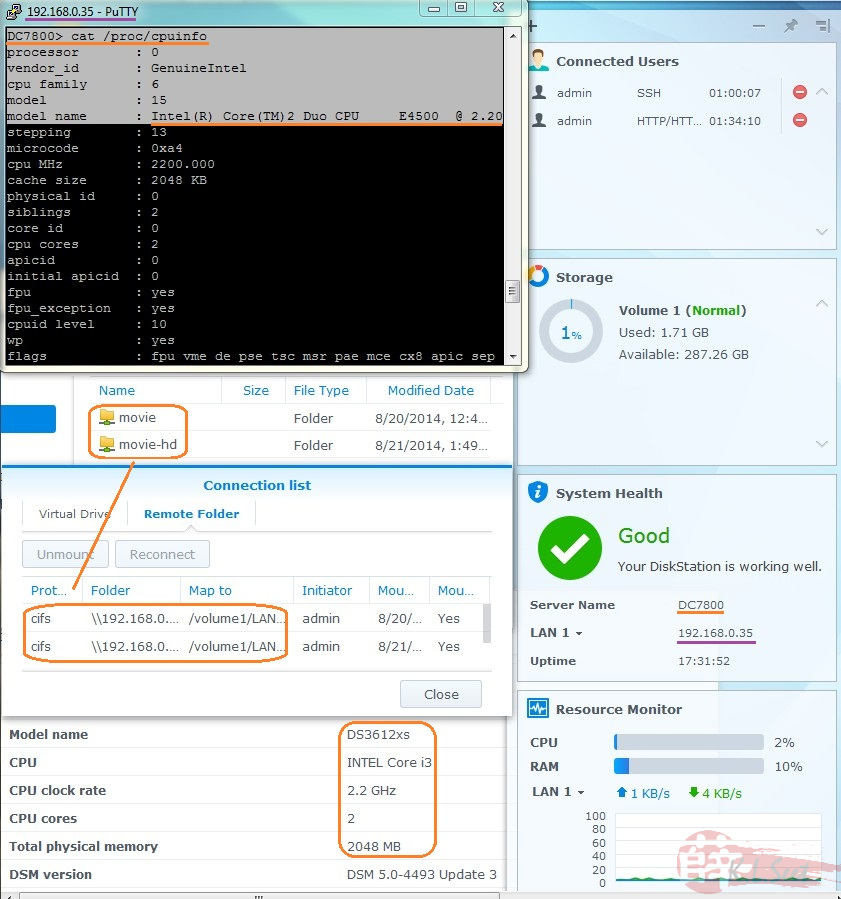Click the PuTTY scrollbar up arrow
This screenshot has height=899, width=841.
click(x=513, y=36)
